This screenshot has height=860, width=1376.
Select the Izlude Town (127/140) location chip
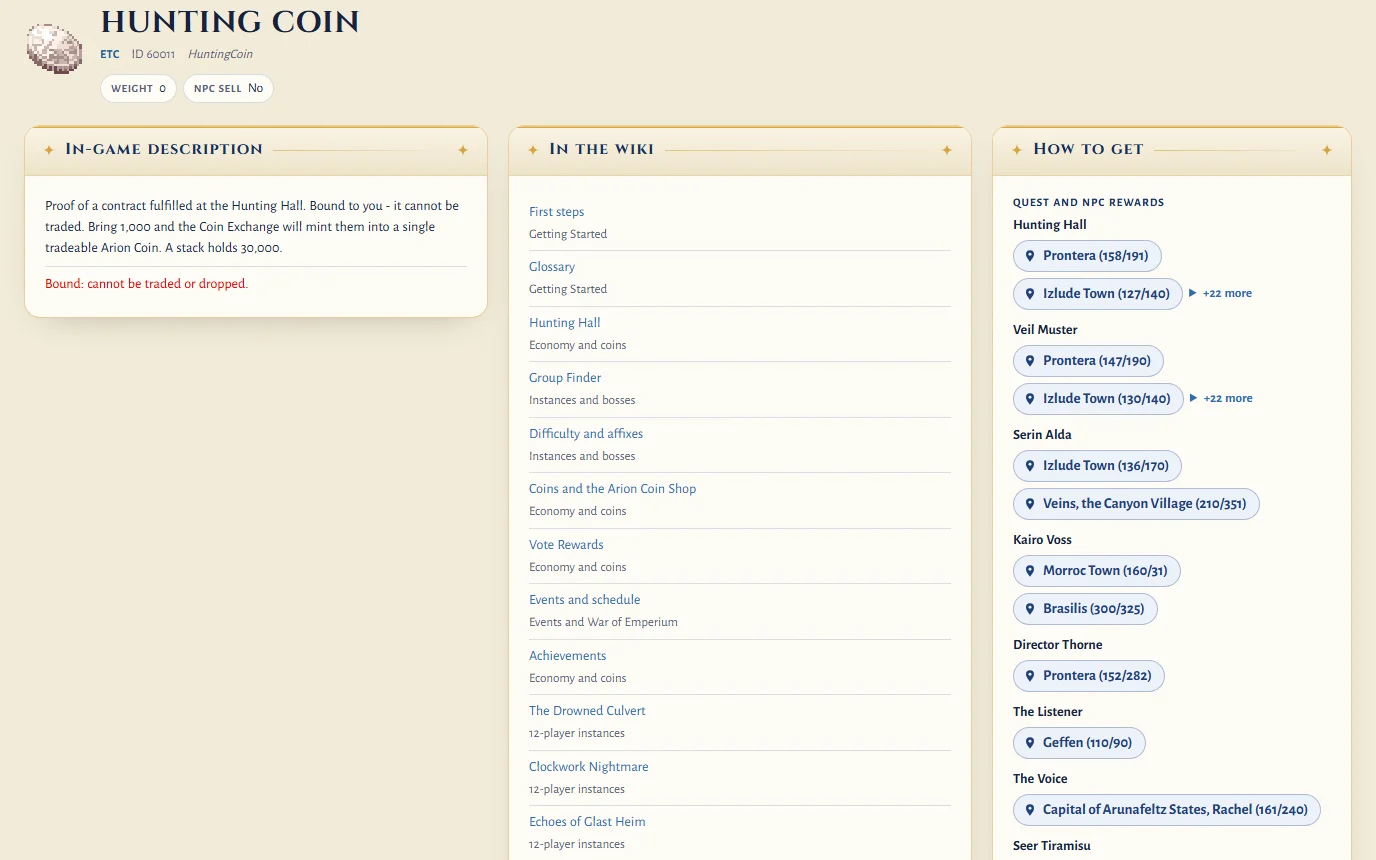point(1098,294)
